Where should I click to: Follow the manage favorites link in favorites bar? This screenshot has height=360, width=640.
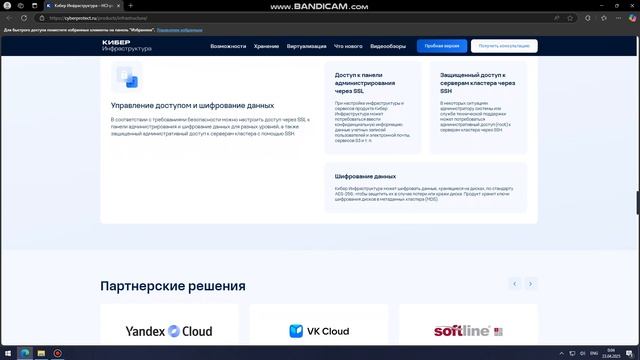[x=179, y=30]
